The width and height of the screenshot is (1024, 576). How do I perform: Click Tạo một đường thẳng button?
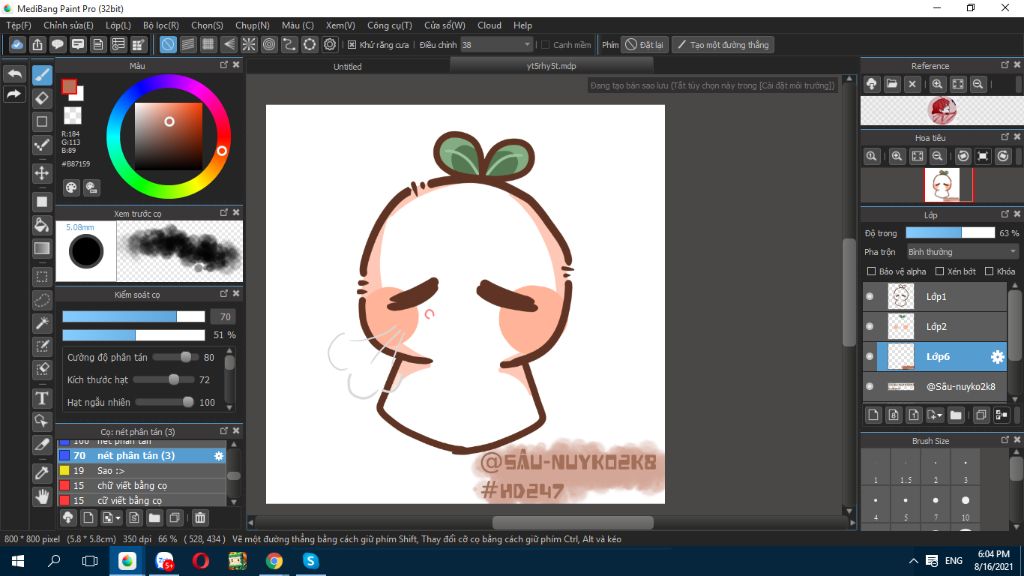point(723,45)
